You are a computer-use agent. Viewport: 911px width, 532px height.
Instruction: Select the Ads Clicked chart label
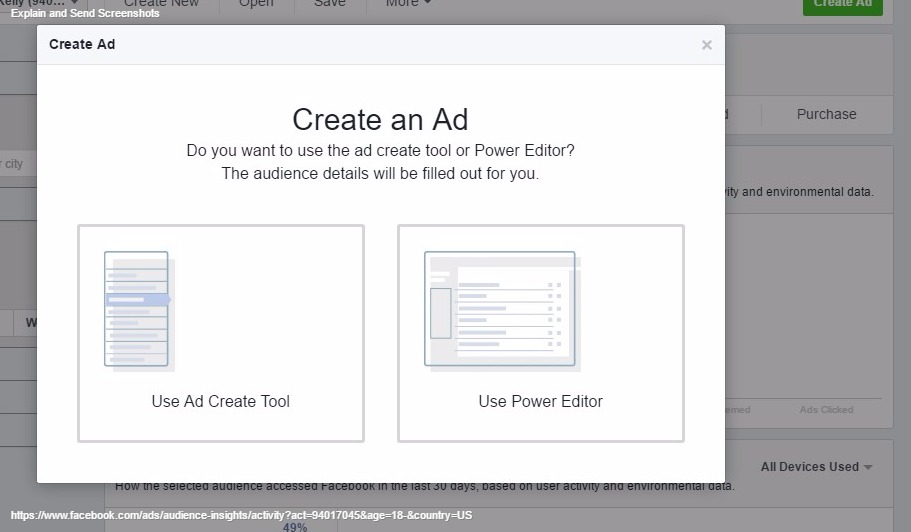click(x=826, y=410)
